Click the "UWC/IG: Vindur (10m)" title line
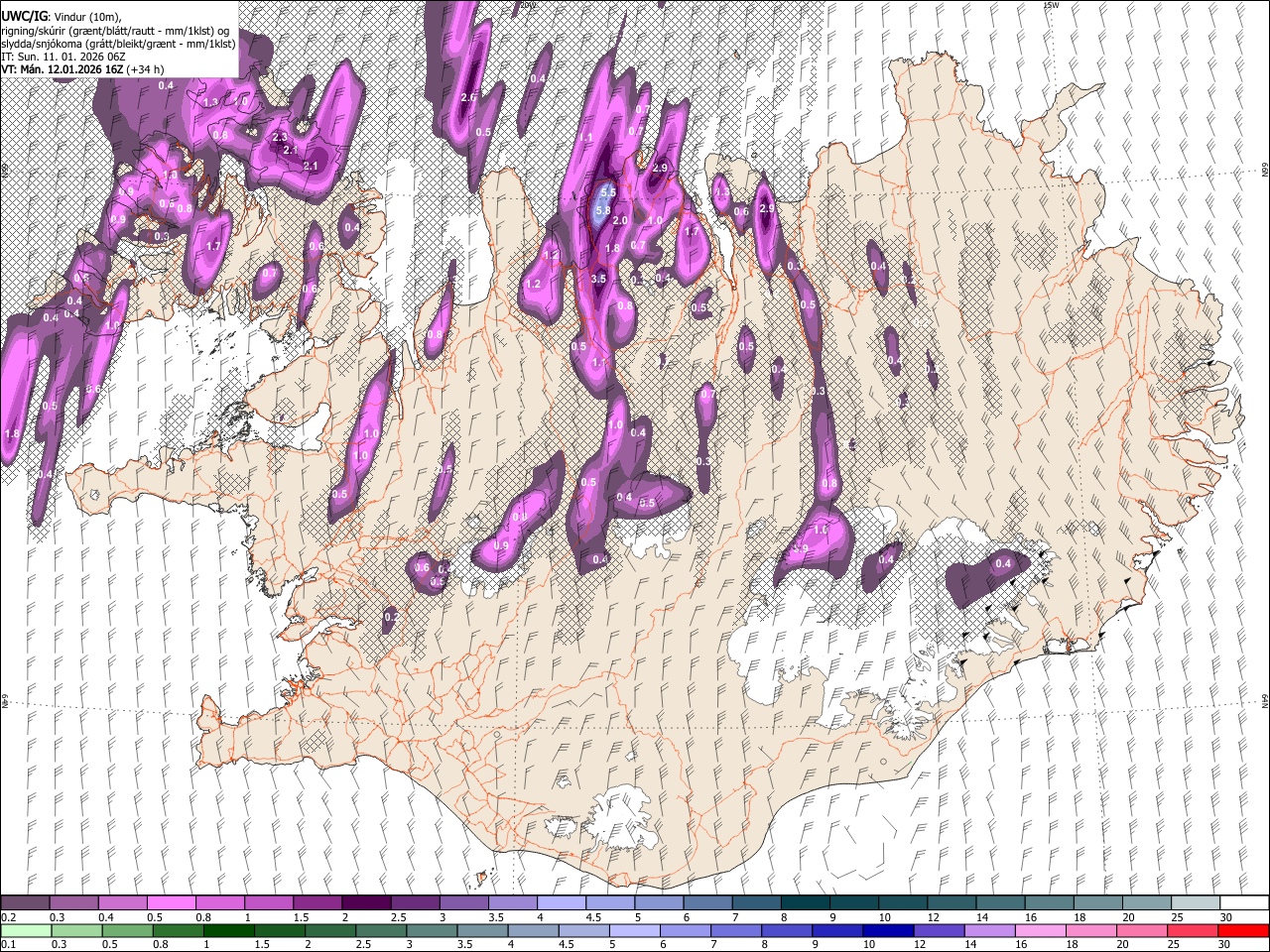This screenshot has height=952, width=1270. (62, 17)
